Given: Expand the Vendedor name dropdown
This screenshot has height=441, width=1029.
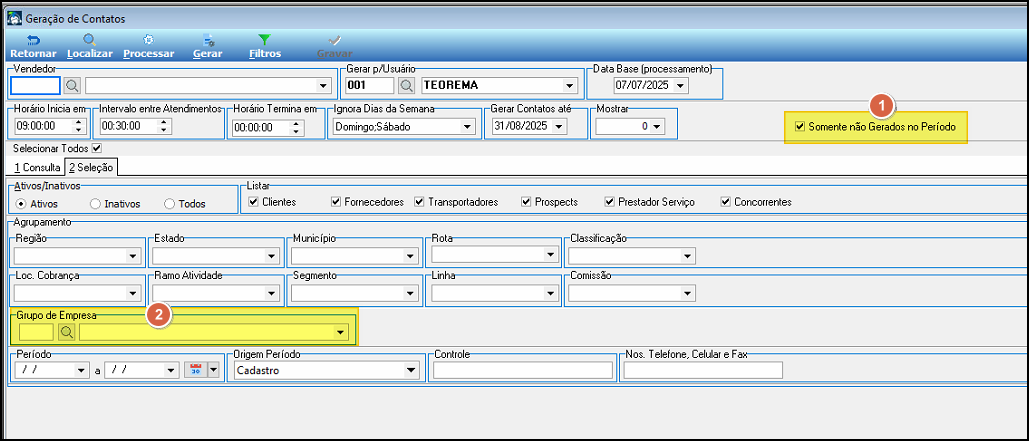Looking at the screenshot, I should point(322,85).
